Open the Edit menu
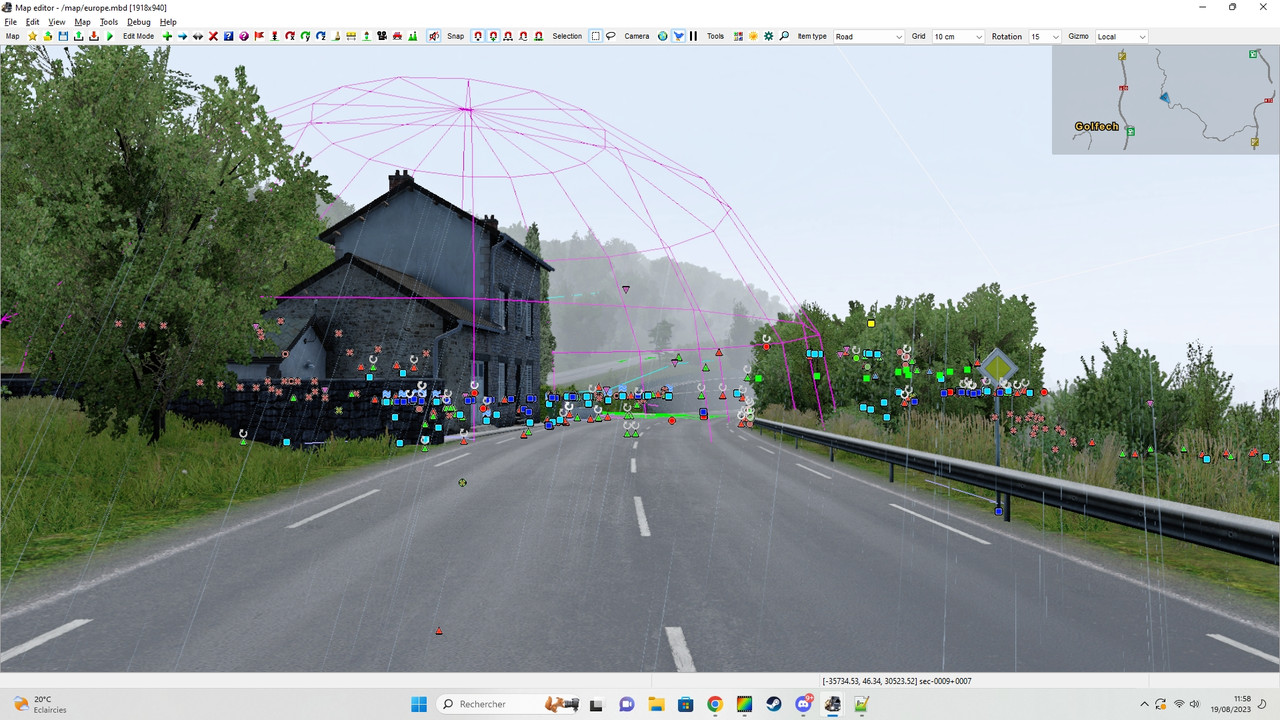1280x720 pixels. pos(32,21)
